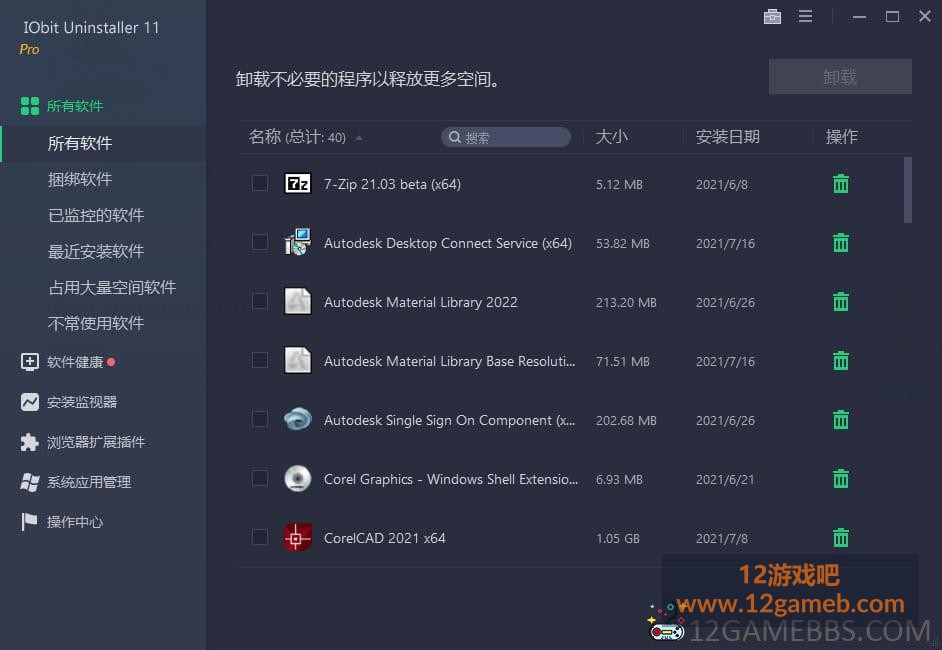Click the 所有软件 green grid icon
Image resolution: width=942 pixels, height=650 pixels.
point(29,106)
